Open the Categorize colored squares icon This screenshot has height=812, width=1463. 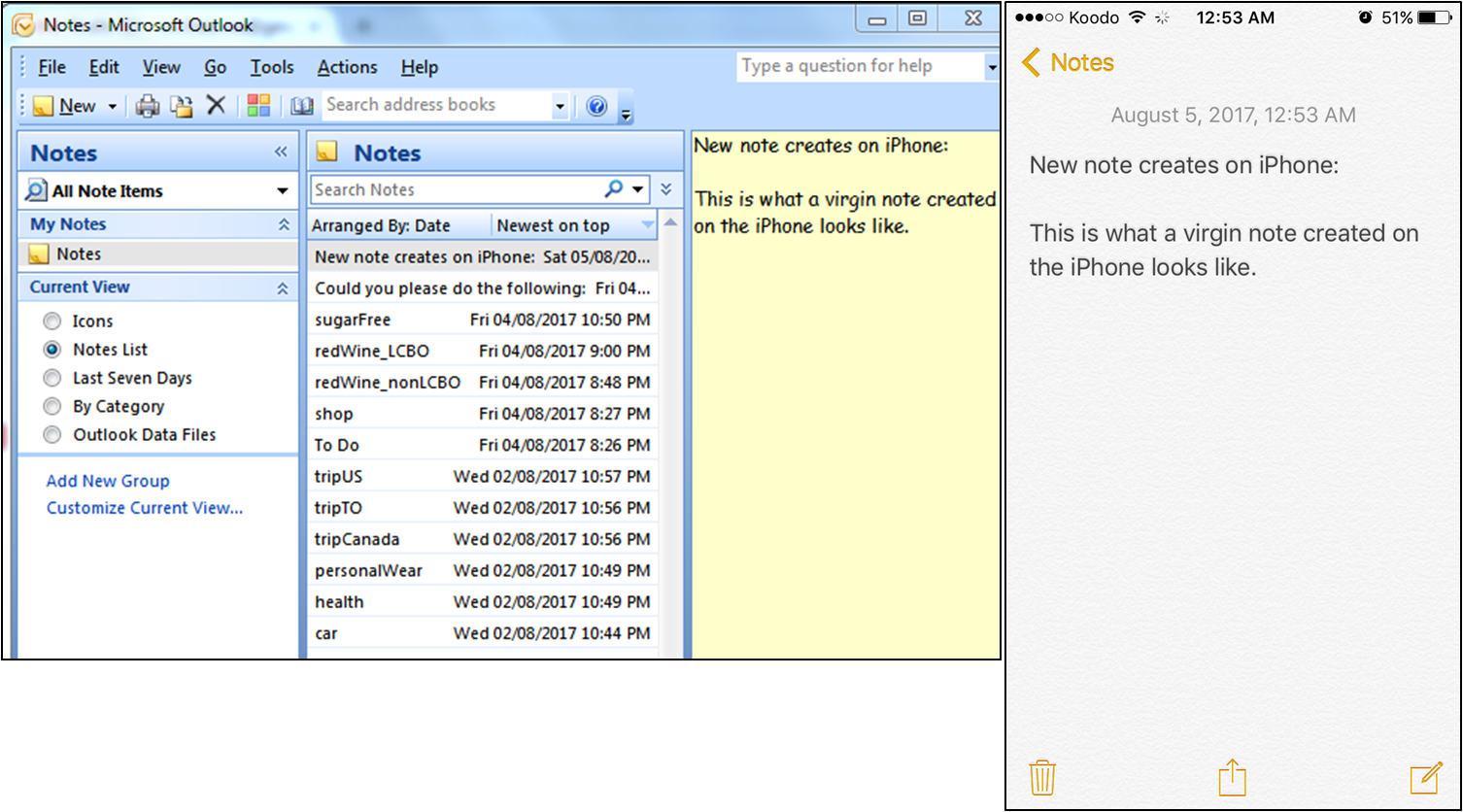pyautogui.click(x=258, y=105)
